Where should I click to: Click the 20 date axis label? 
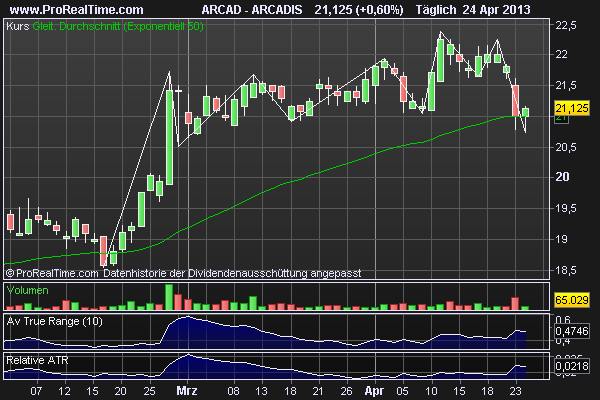tap(121, 391)
